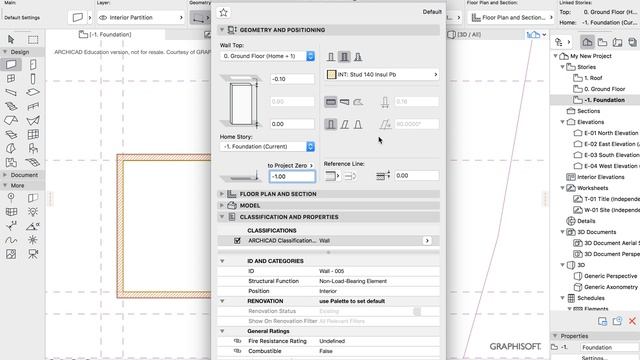Expand the Model panel

pos(222,205)
